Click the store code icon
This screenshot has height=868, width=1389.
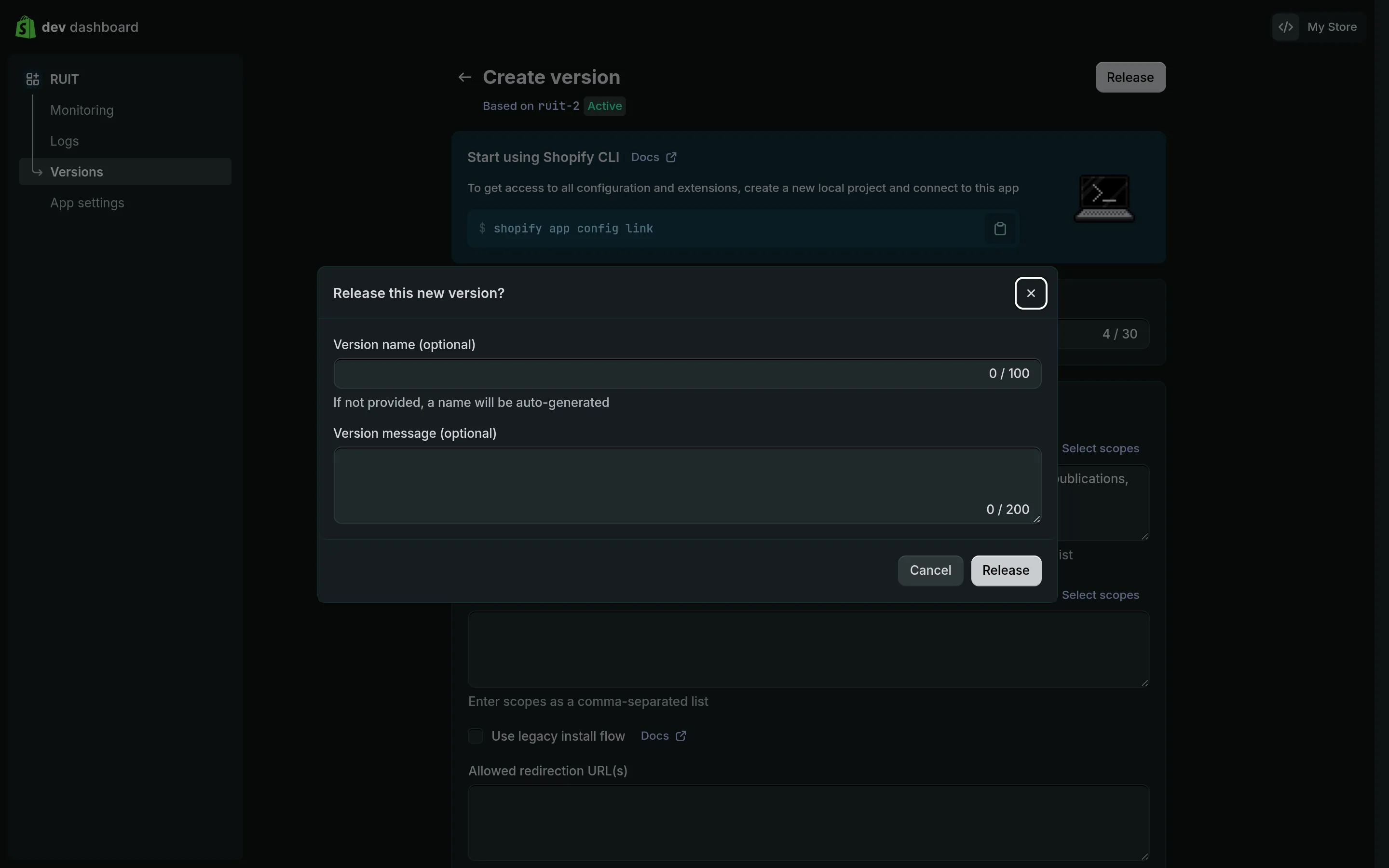(x=1286, y=27)
